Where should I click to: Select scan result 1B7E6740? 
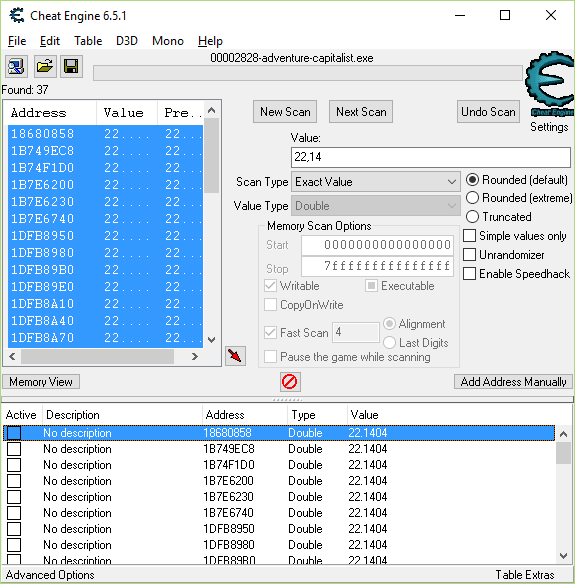(x=105, y=219)
